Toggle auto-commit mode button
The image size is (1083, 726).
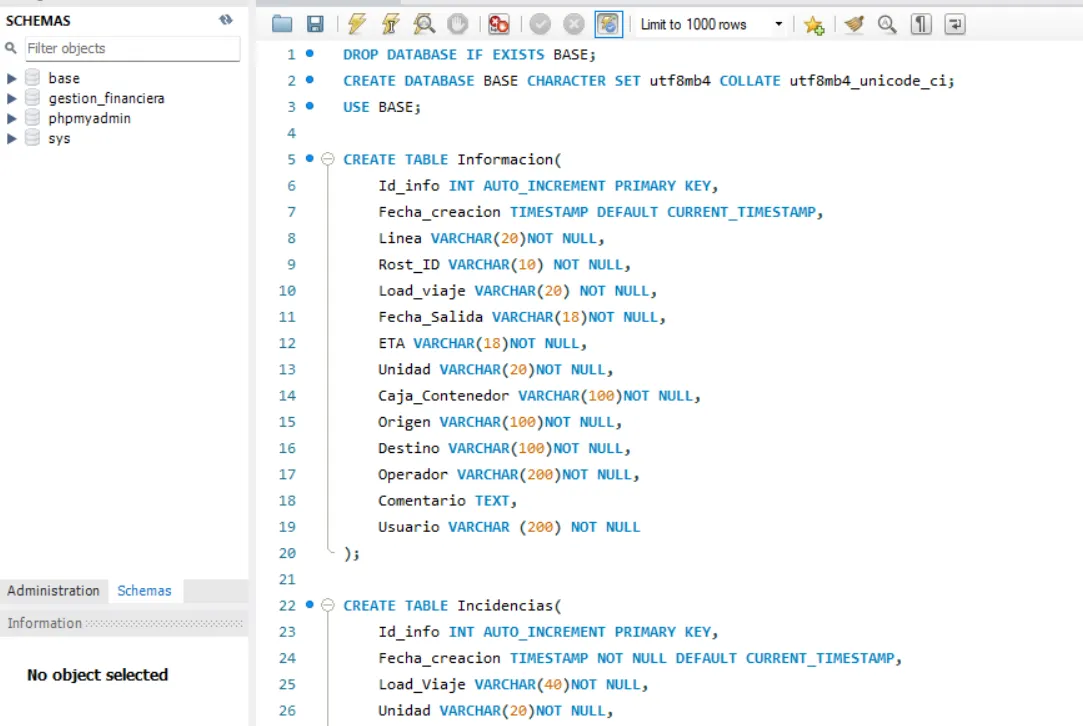click(608, 24)
